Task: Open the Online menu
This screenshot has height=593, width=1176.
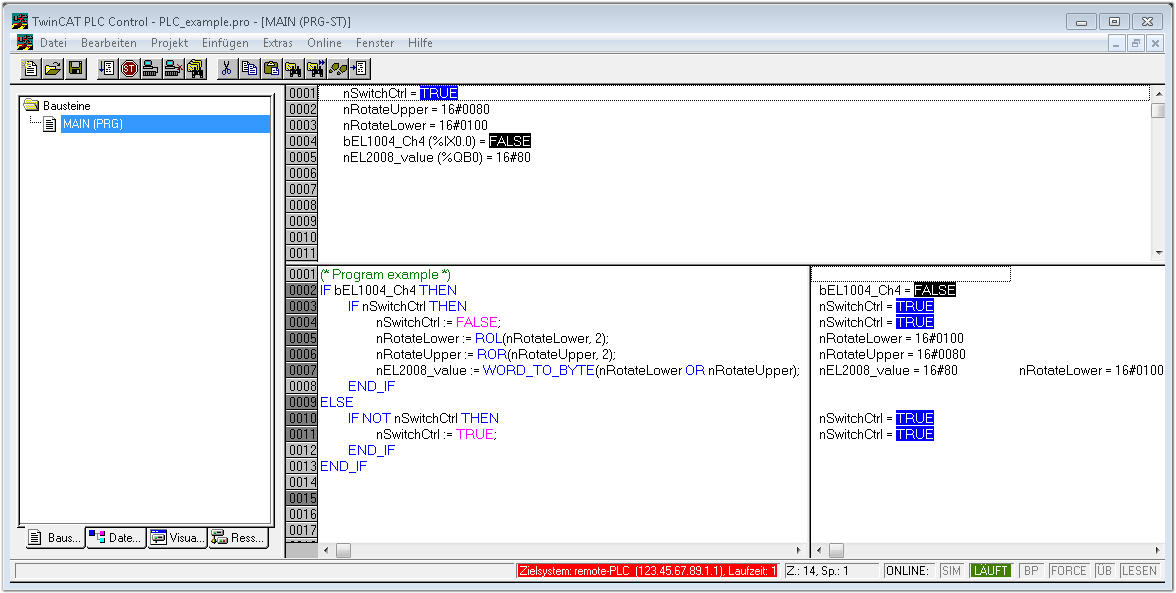Action: (x=324, y=43)
